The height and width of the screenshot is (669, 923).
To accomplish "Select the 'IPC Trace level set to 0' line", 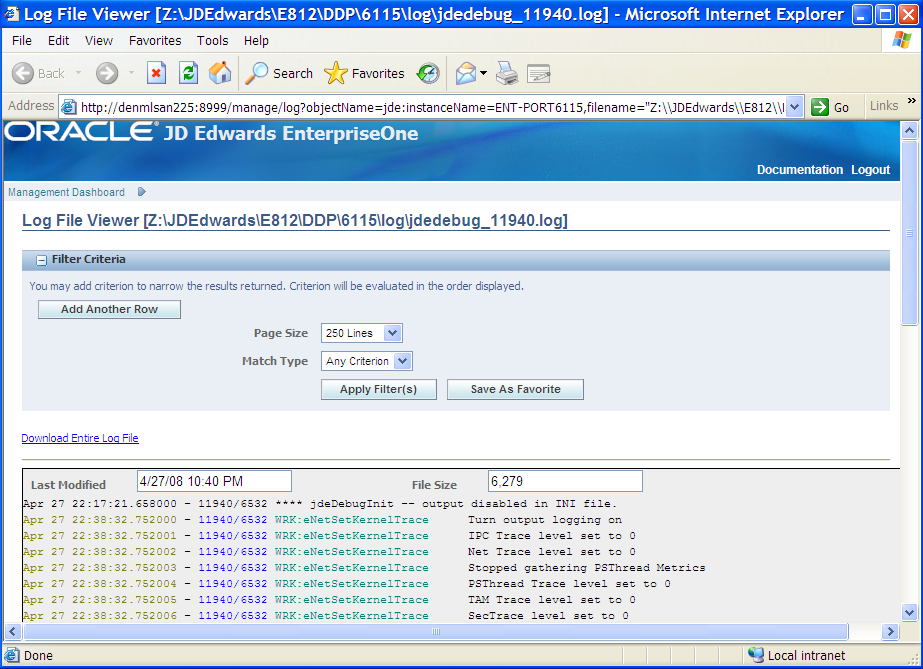I will (x=329, y=536).
